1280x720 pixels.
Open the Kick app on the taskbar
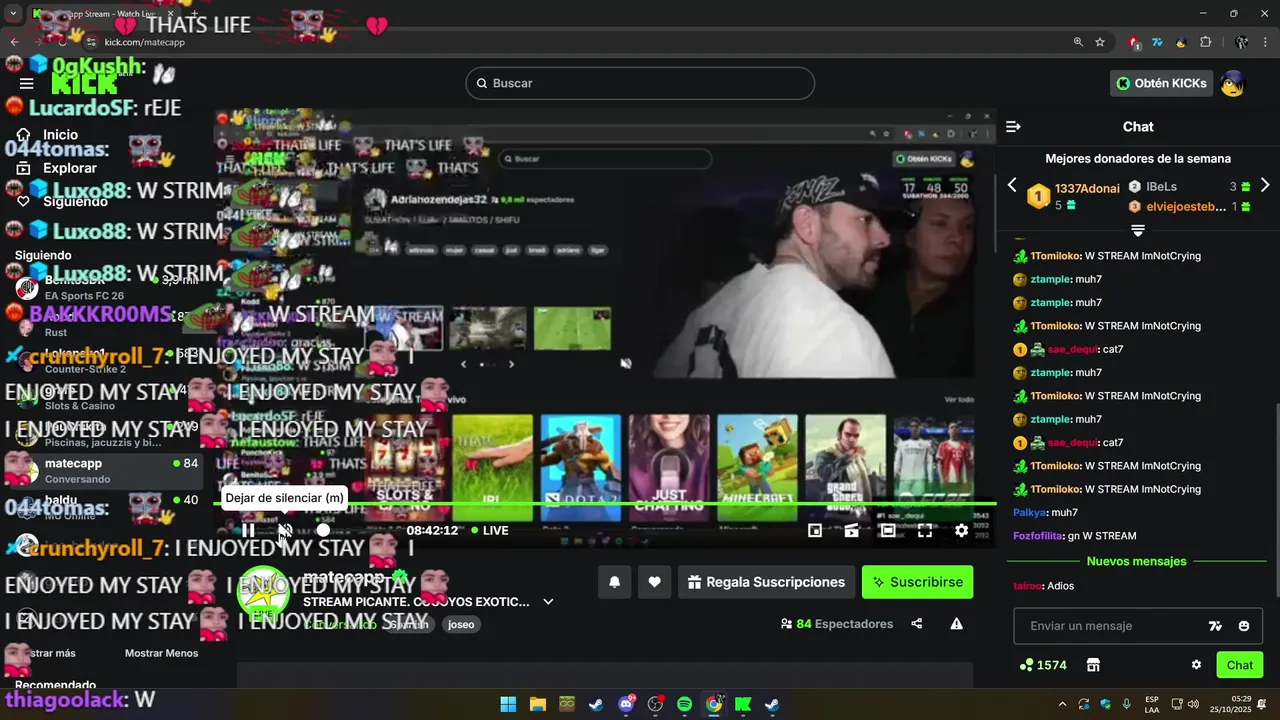click(743, 704)
